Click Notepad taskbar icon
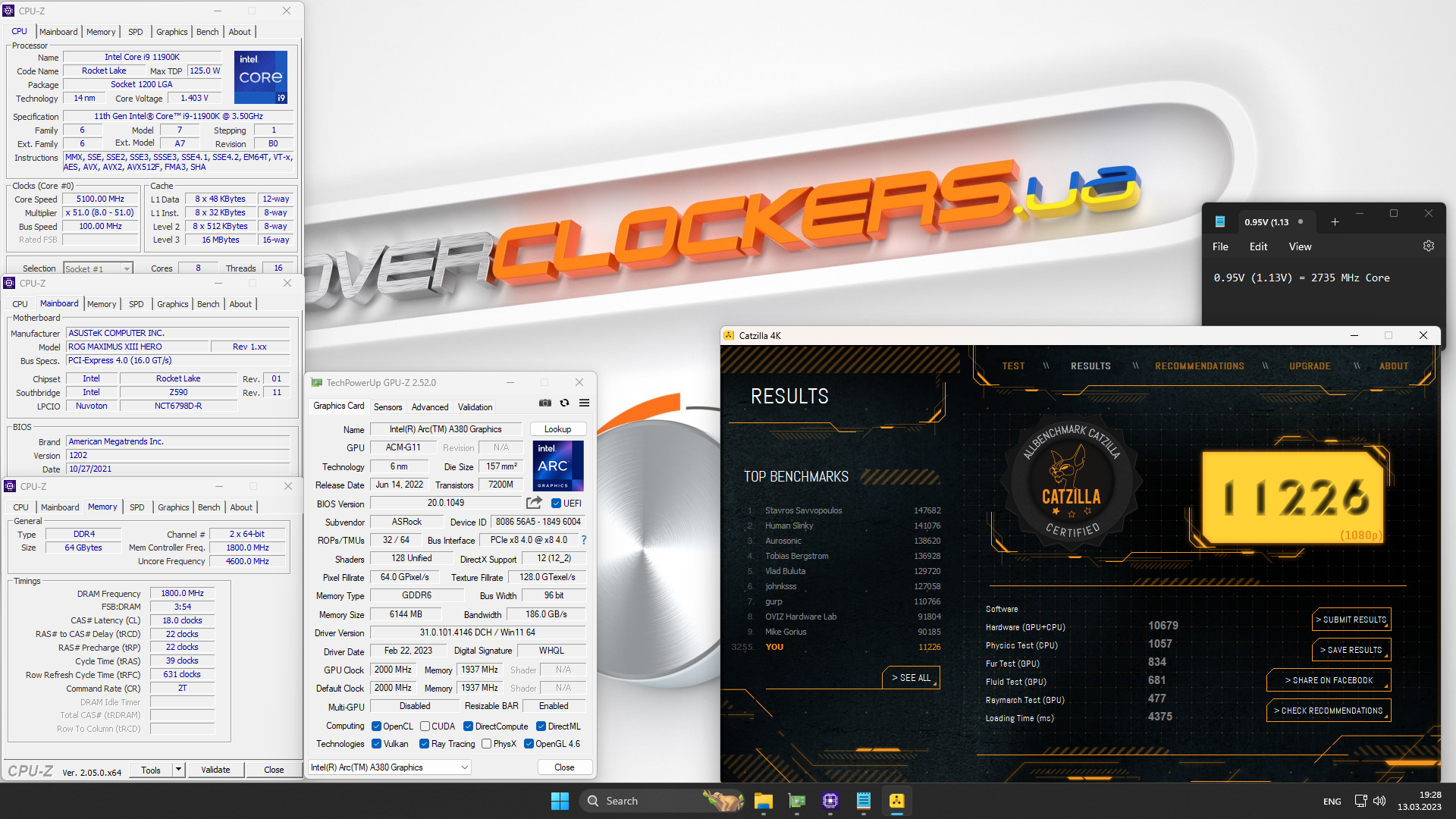The width and height of the screenshot is (1456, 819). [863, 801]
